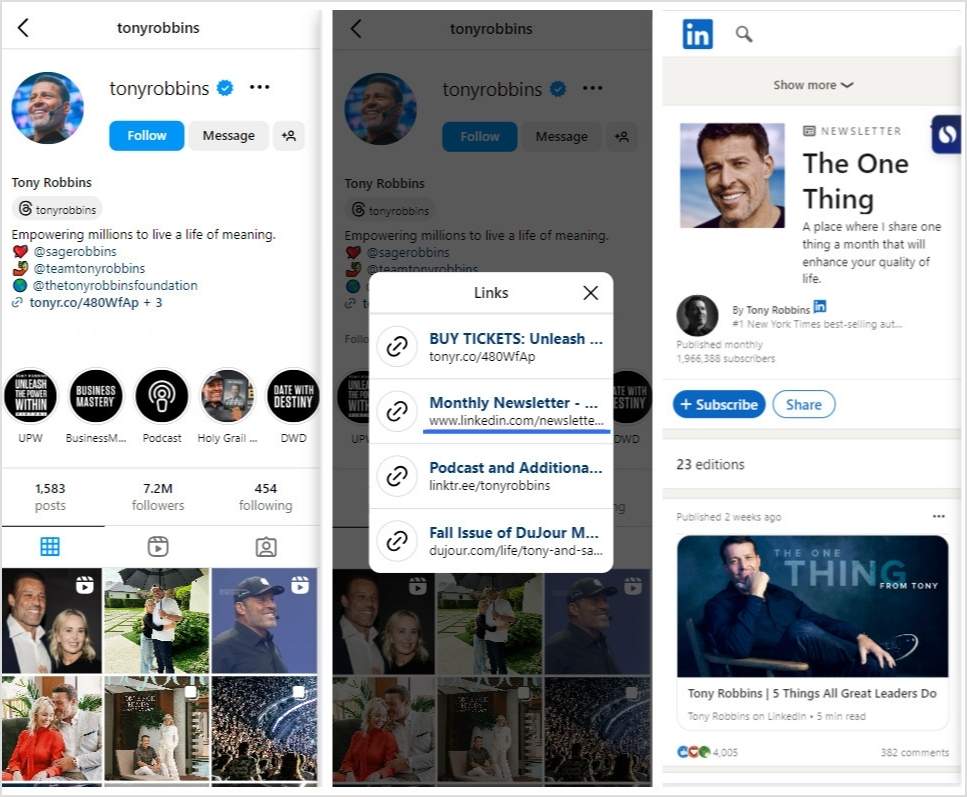View 382 comments on the article

915,752
